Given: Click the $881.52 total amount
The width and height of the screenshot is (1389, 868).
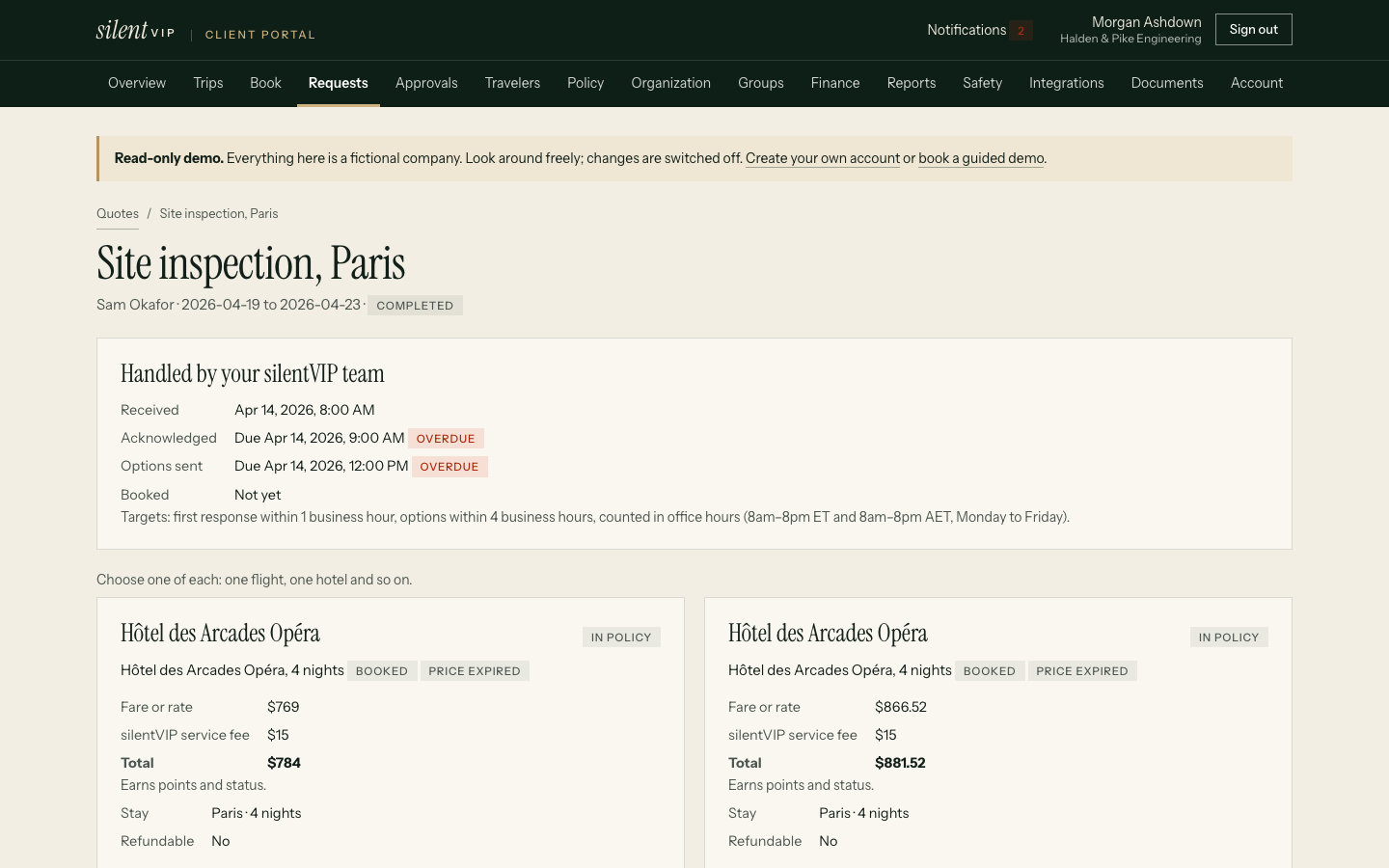Looking at the screenshot, I should (x=900, y=763).
